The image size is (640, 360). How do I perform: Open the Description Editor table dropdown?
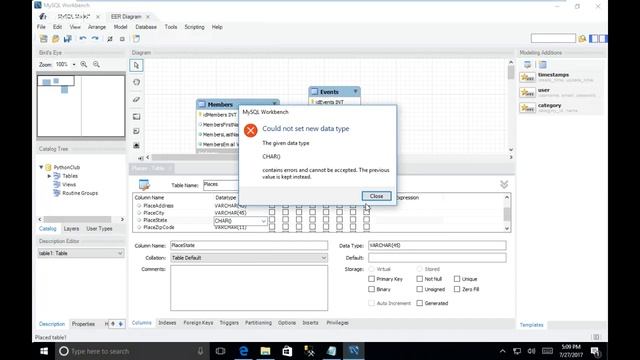120,253
